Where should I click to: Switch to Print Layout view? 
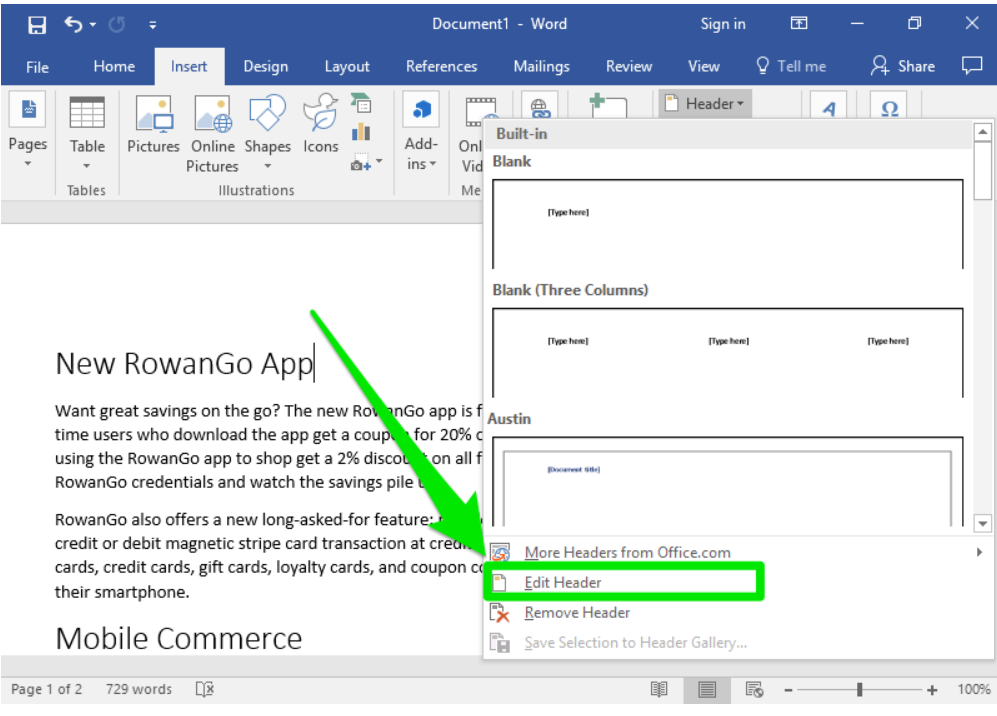707,689
